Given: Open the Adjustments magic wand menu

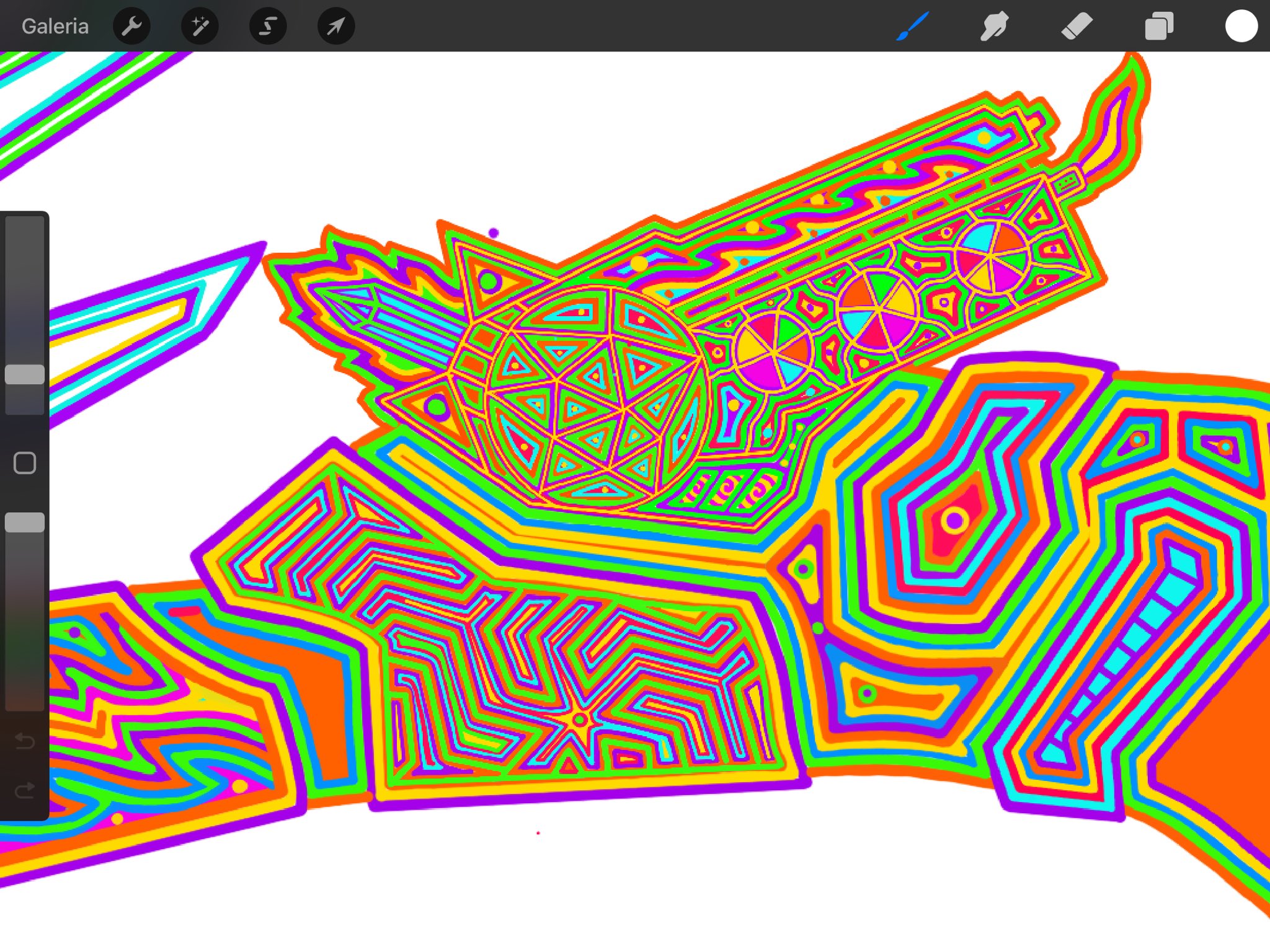Looking at the screenshot, I should coord(200,26).
